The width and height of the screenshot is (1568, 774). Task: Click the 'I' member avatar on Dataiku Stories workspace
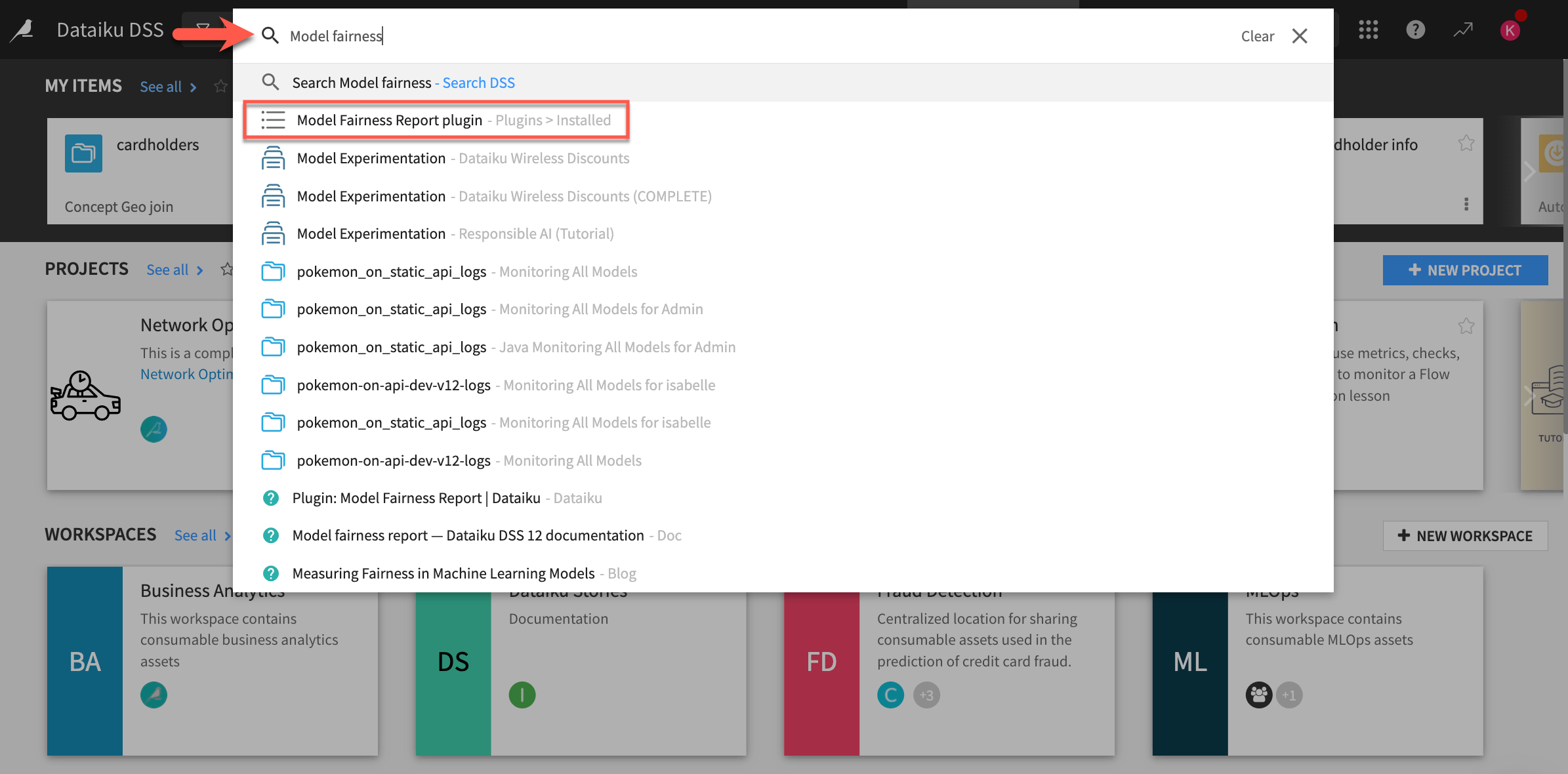(522, 695)
